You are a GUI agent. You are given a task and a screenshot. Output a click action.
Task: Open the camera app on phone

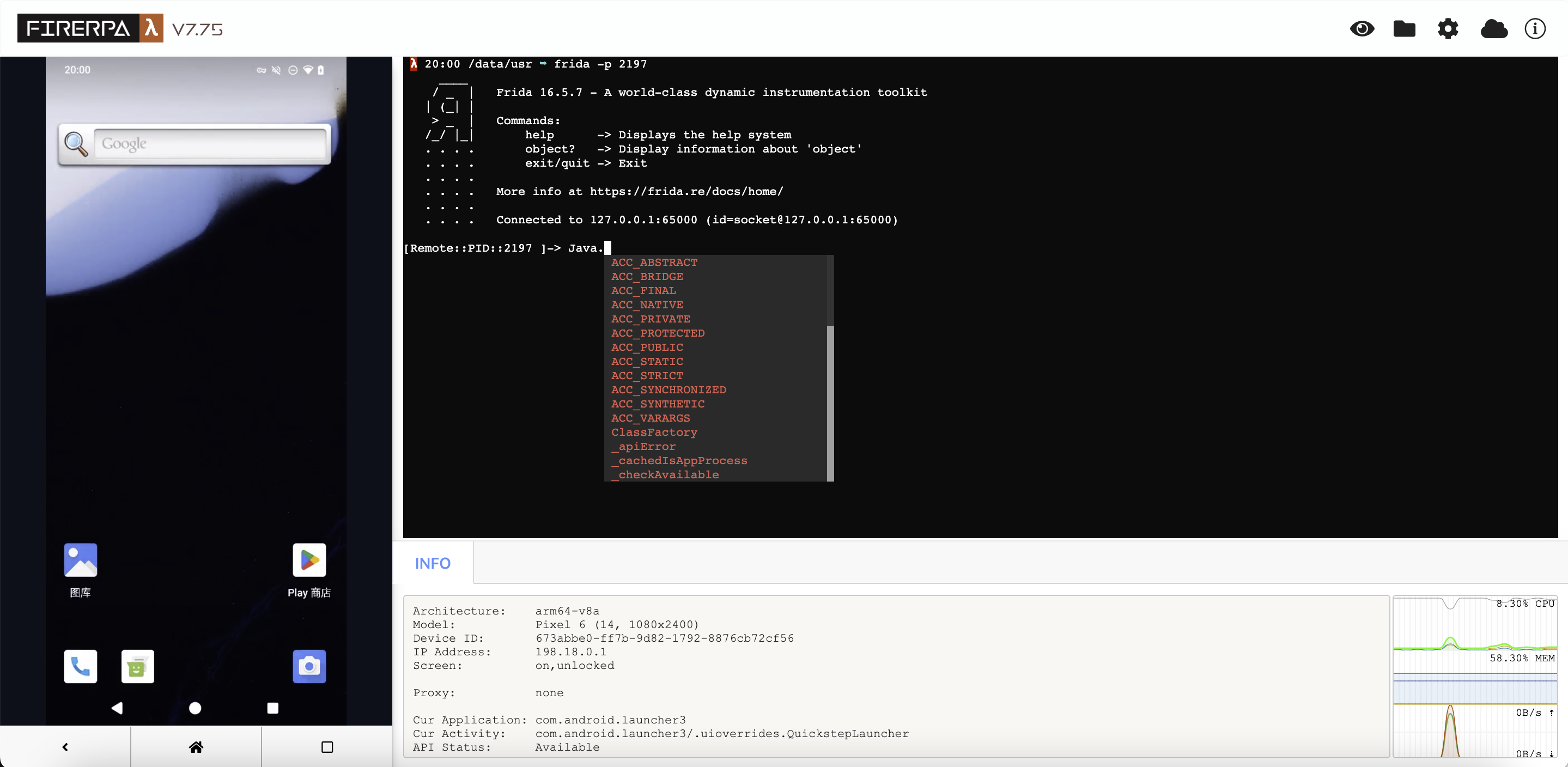click(x=309, y=667)
